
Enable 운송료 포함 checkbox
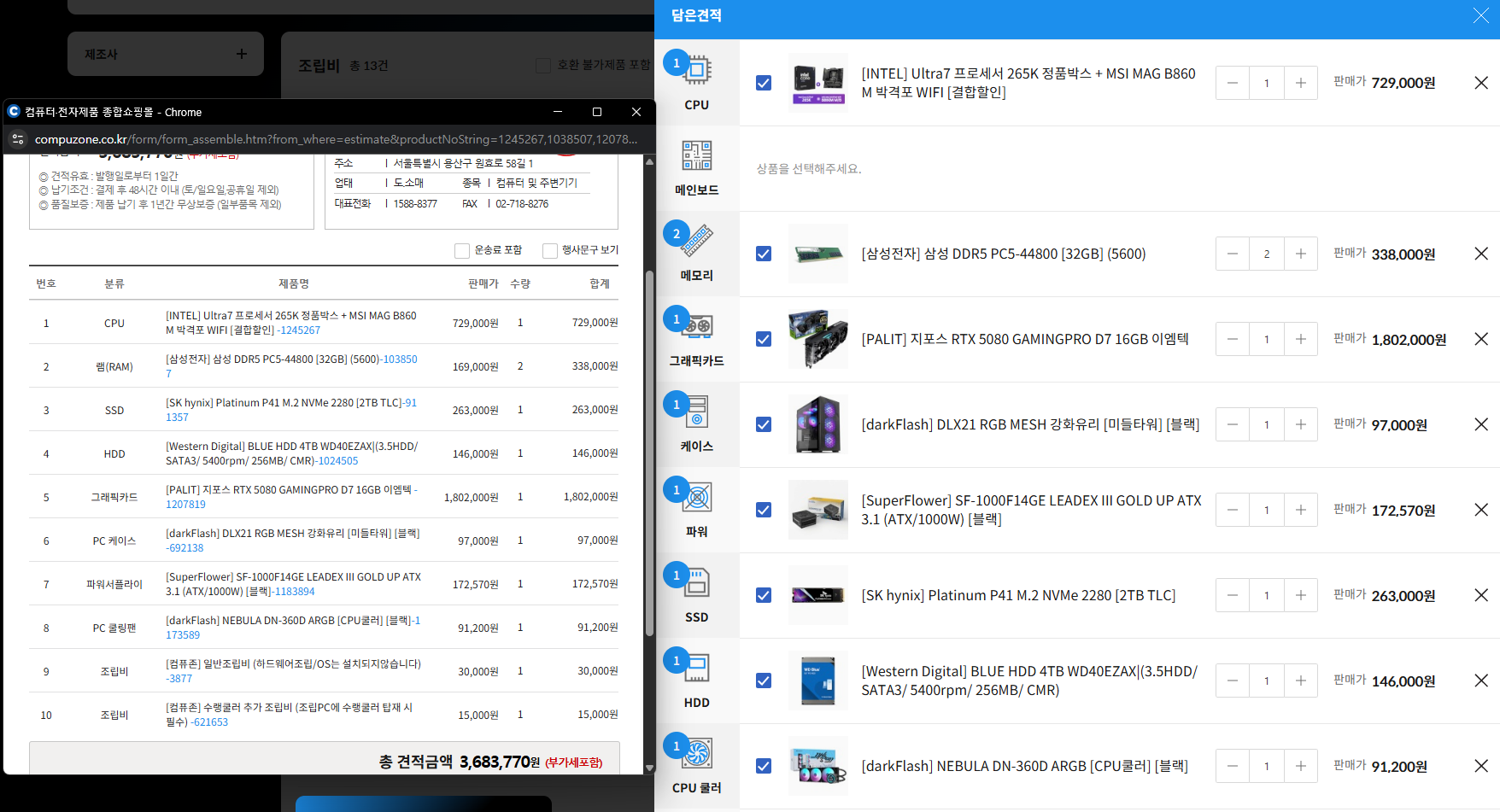[x=462, y=250]
